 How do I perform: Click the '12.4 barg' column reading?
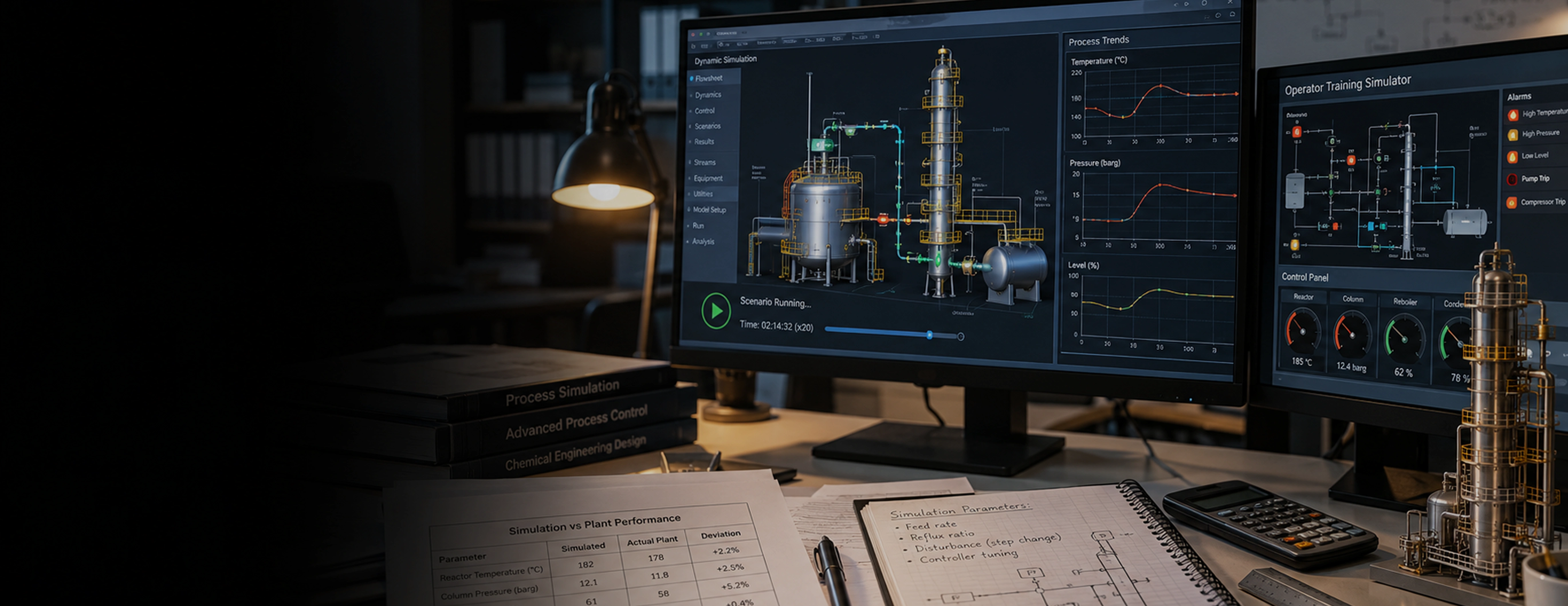pos(1351,366)
